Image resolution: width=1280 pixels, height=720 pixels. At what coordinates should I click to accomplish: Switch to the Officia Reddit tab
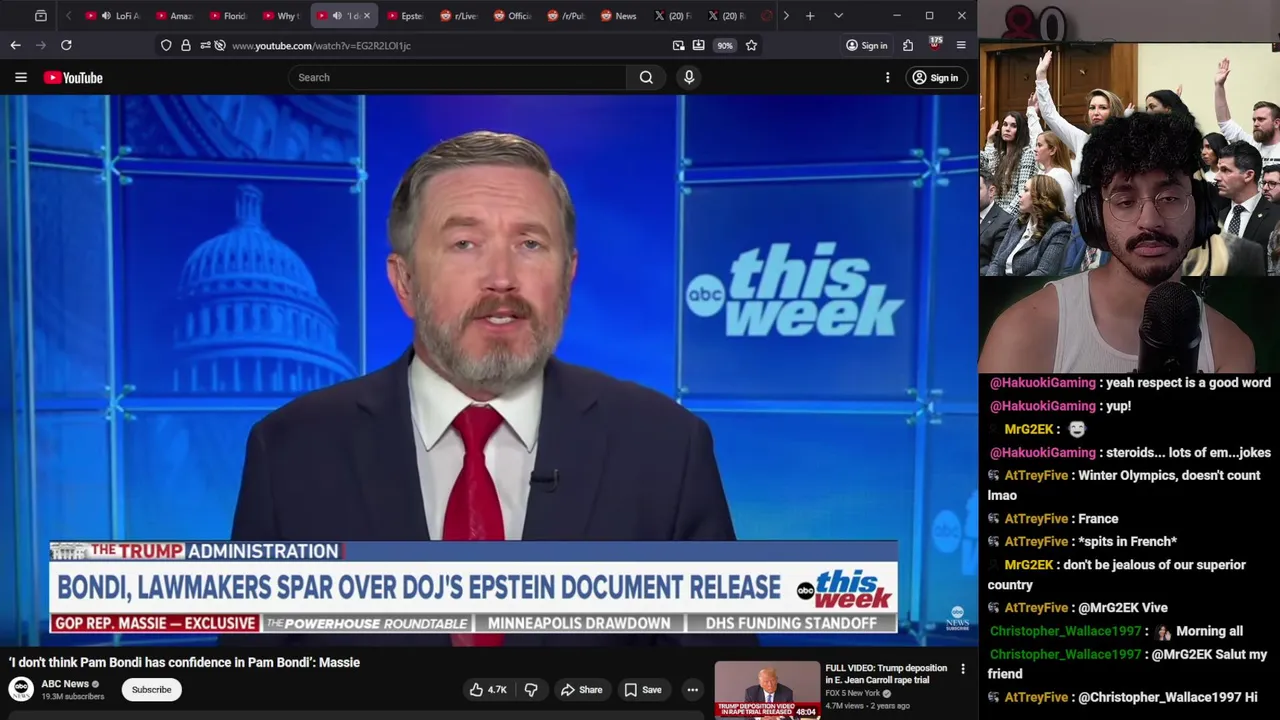(514, 16)
